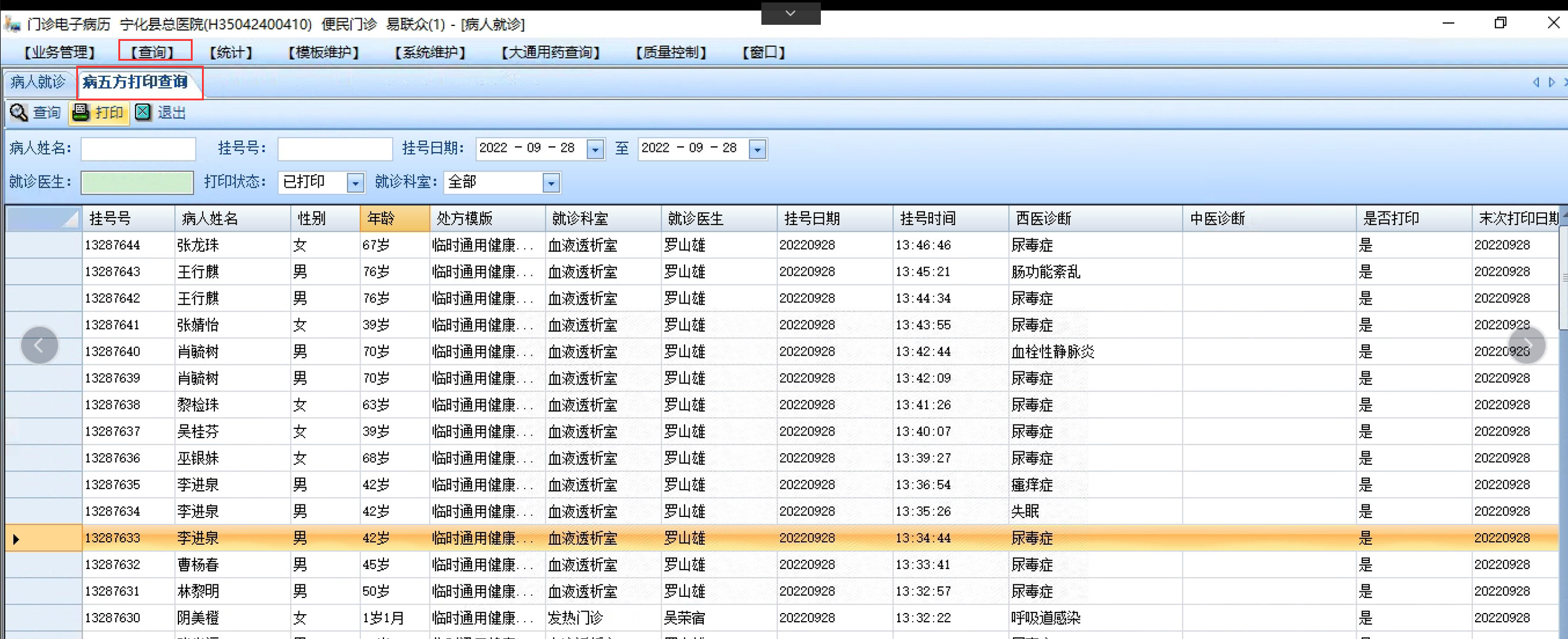
Task: Click the tab strip scroll-right arrow
Action: pyautogui.click(x=1552, y=82)
